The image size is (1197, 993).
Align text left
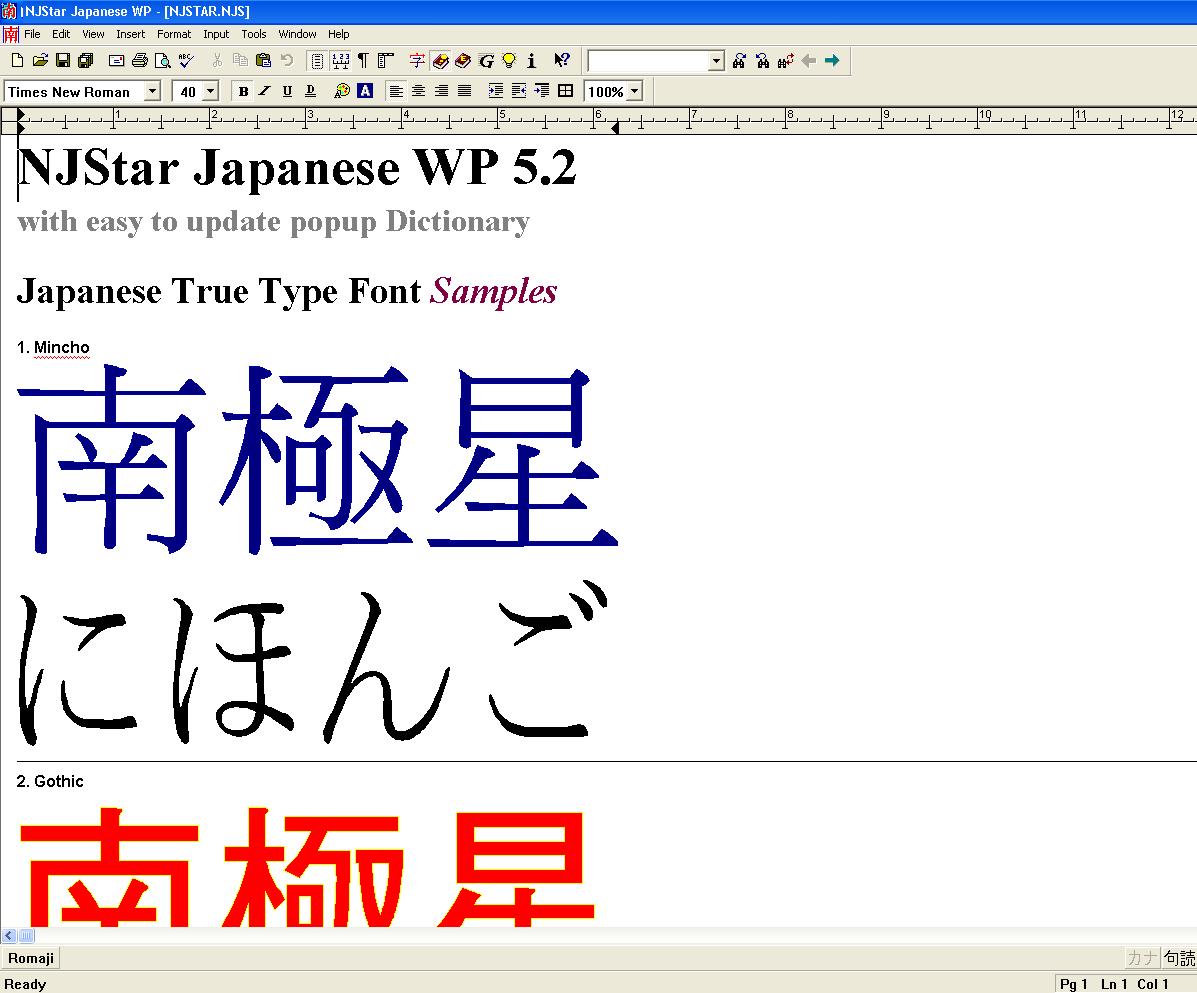point(395,92)
